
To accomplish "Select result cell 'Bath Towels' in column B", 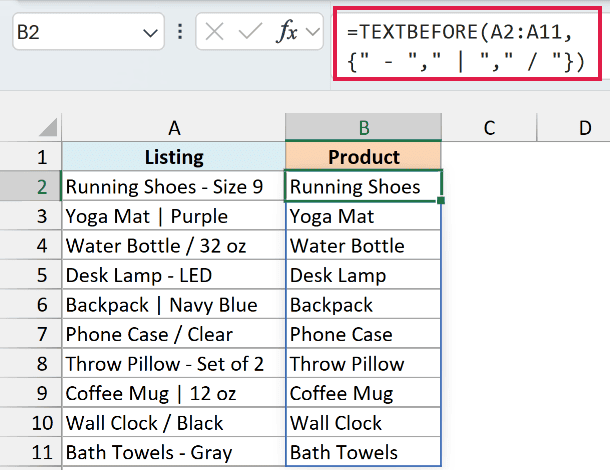I will (363, 452).
